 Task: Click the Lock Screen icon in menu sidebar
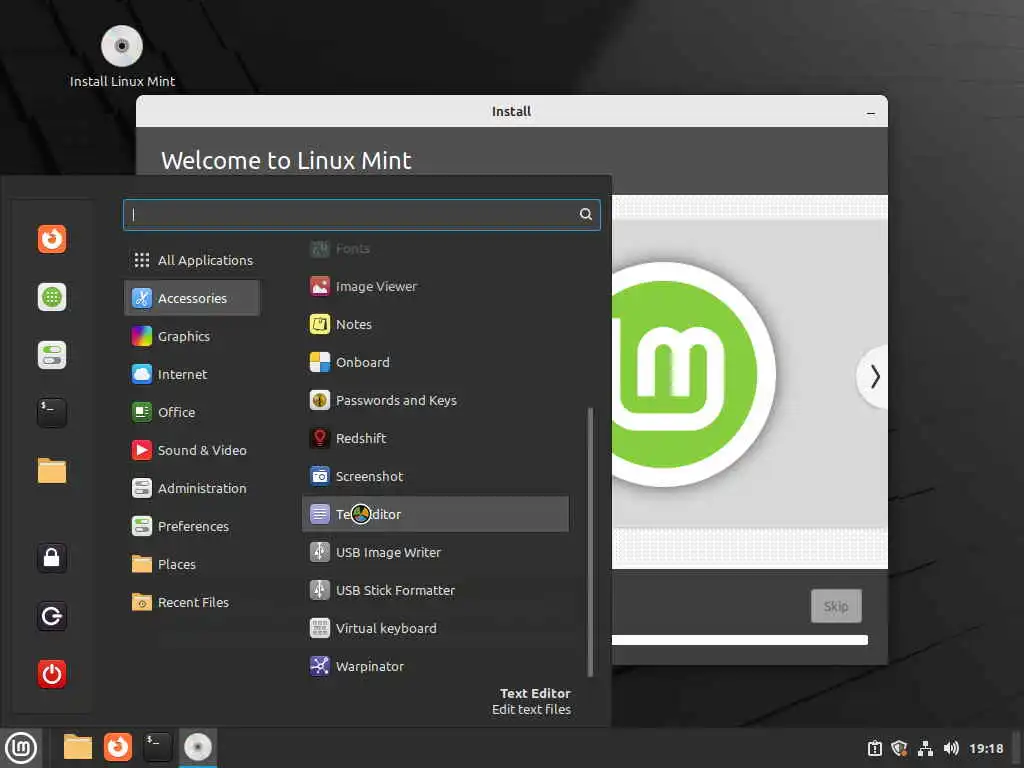(x=52, y=558)
